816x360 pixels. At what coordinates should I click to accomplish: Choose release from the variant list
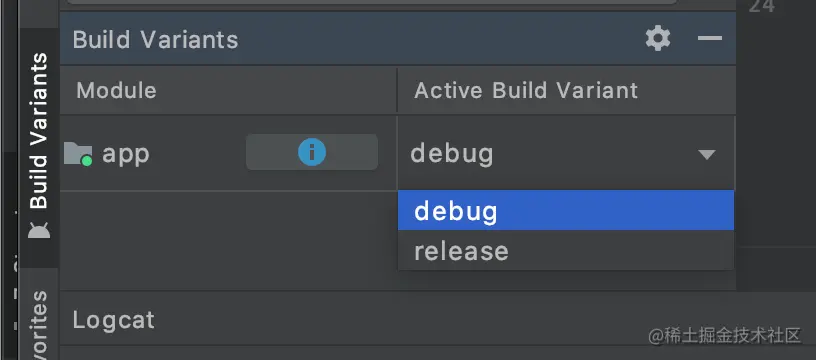(x=566, y=251)
